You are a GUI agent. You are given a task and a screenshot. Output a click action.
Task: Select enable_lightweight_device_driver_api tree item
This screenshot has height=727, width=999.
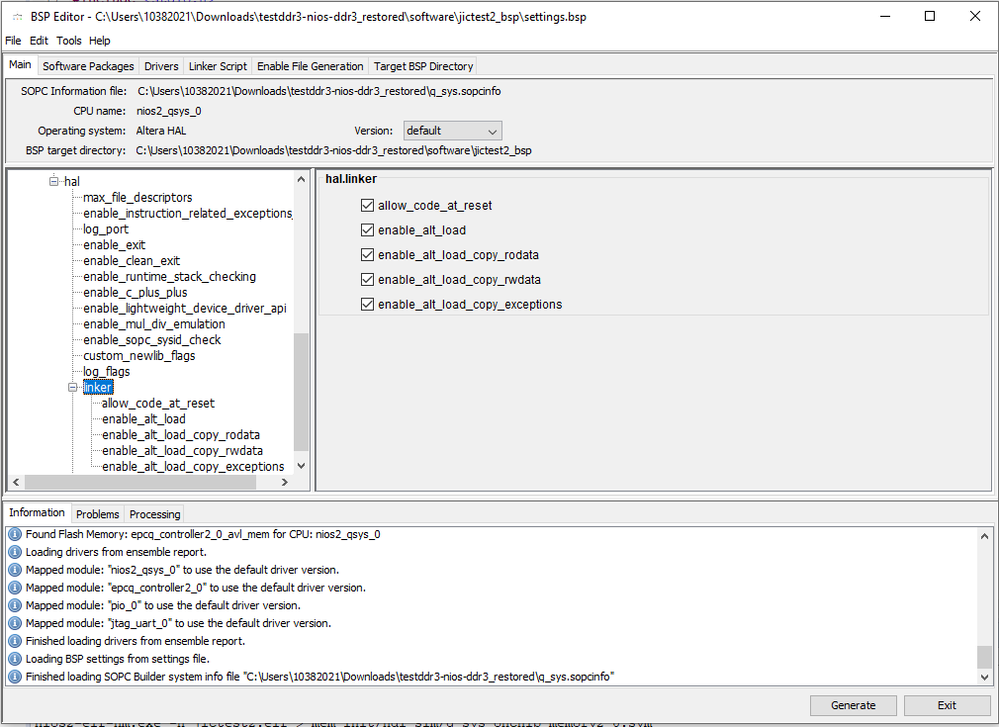(x=185, y=308)
